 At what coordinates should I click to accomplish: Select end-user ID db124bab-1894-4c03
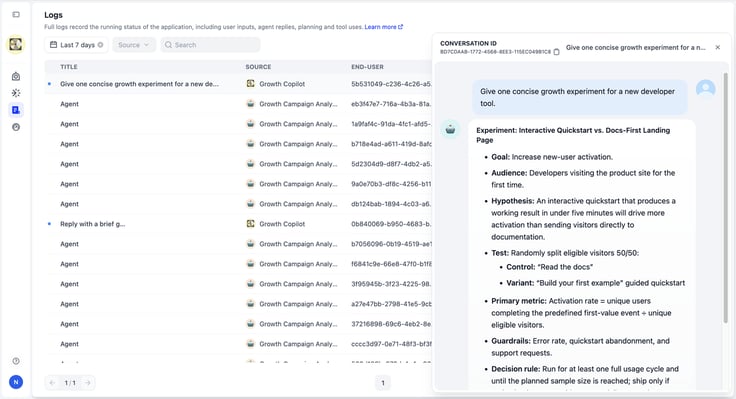click(391, 204)
